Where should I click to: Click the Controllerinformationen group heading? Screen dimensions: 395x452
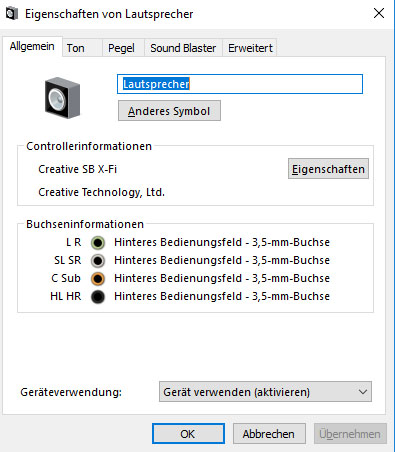[89, 146]
